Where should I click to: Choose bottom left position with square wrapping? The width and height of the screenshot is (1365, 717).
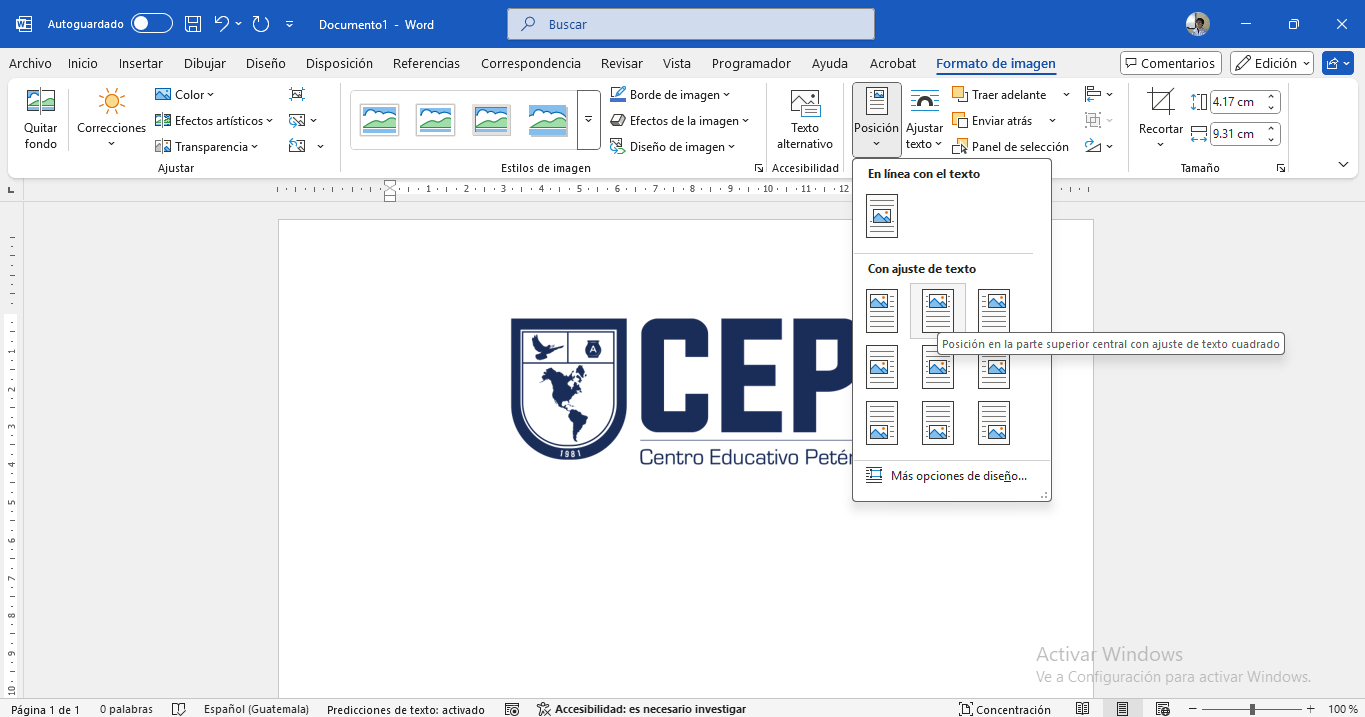tap(882, 423)
